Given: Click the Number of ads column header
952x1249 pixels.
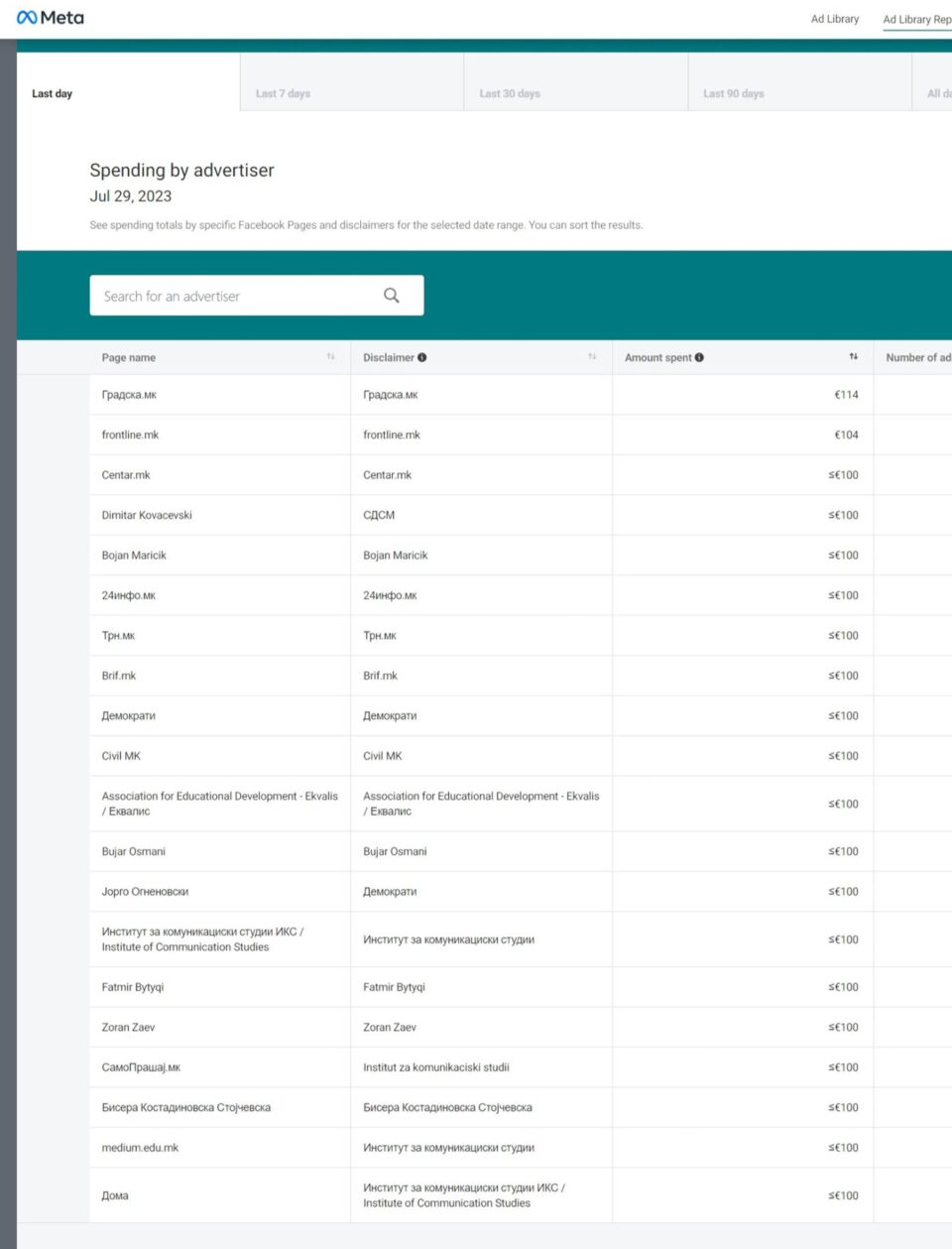Looking at the screenshot, I should coord(917,357).
